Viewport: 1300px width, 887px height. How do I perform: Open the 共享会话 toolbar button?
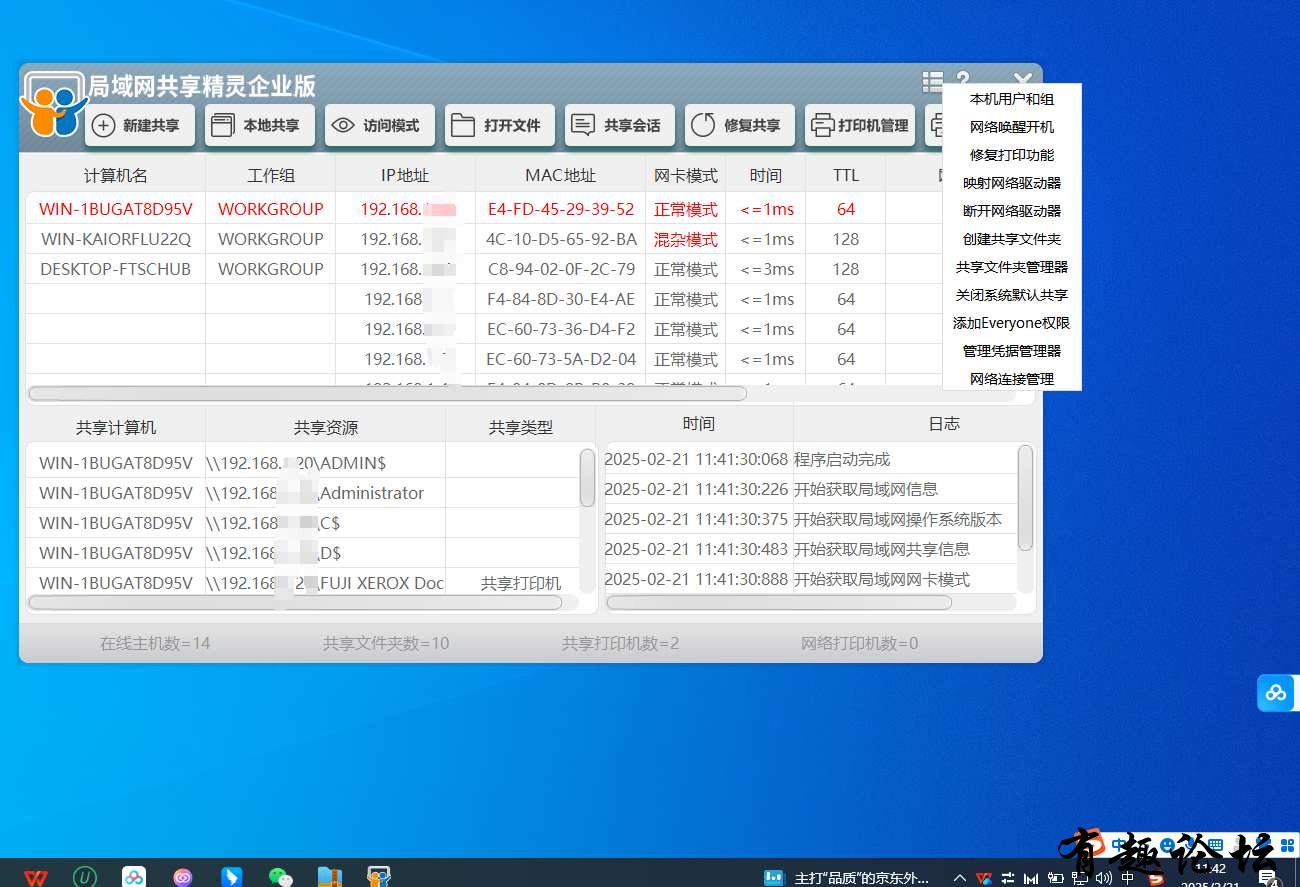tap(620, 125)
